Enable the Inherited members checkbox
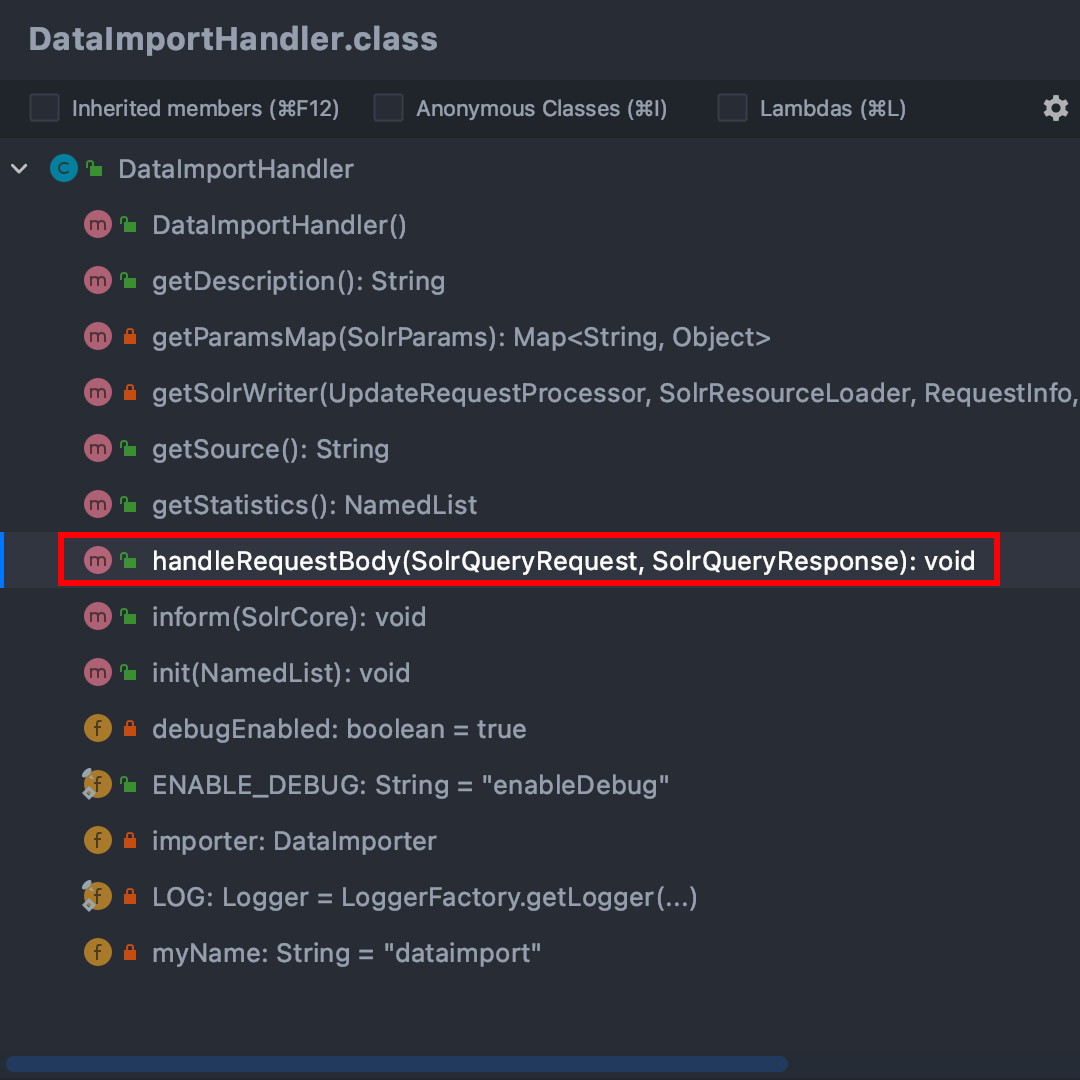The width and height of the screenshot is (1080, 1080). tap(44, 108)
